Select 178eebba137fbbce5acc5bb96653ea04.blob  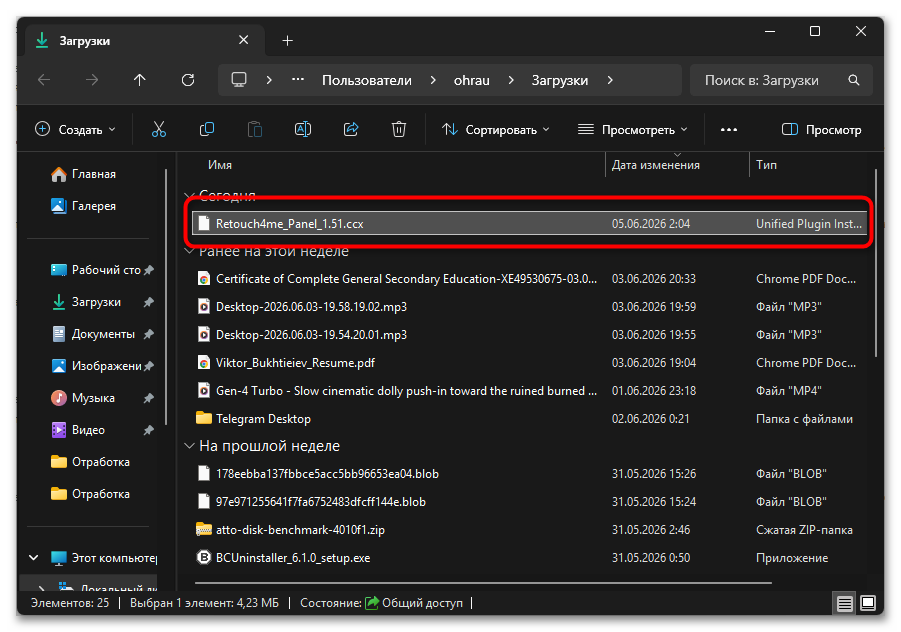[529, 473]
